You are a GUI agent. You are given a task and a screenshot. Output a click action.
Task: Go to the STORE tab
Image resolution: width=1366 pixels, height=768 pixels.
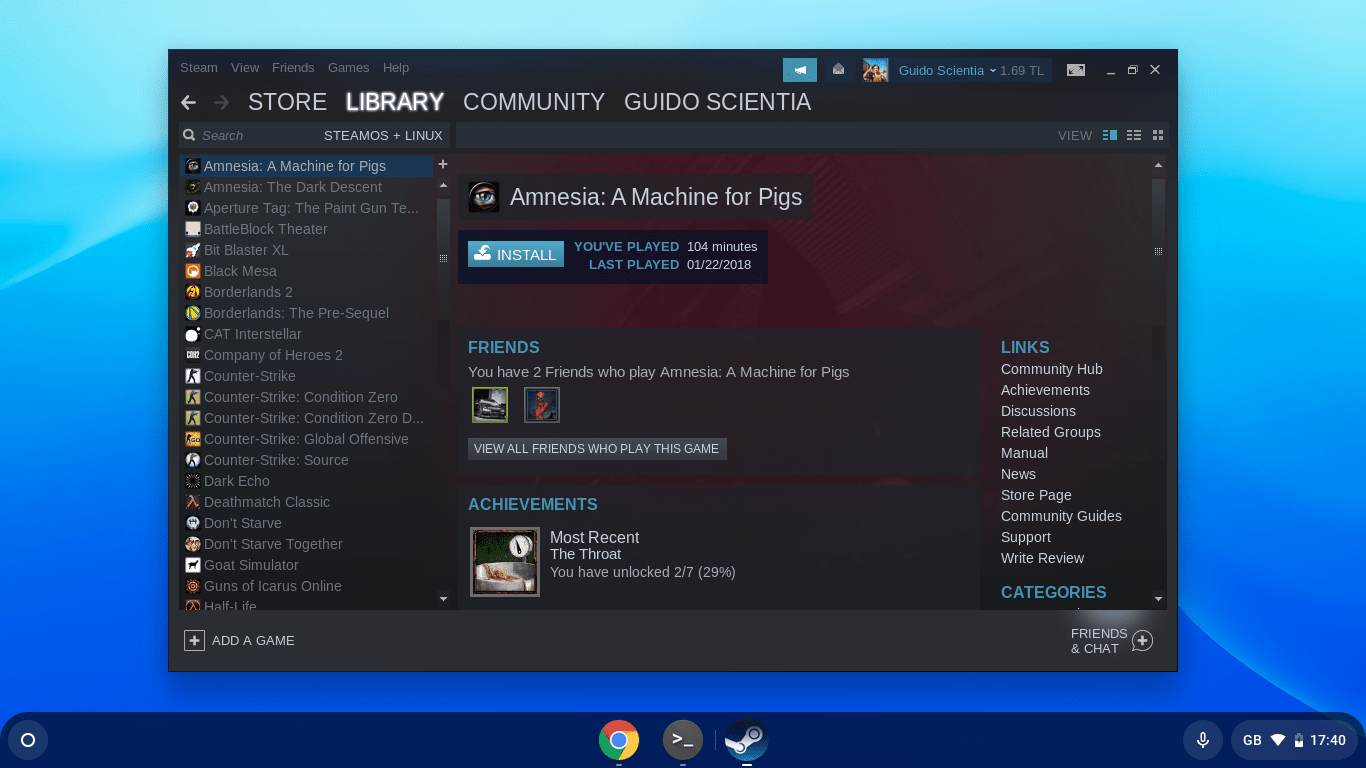click(288, 102)
